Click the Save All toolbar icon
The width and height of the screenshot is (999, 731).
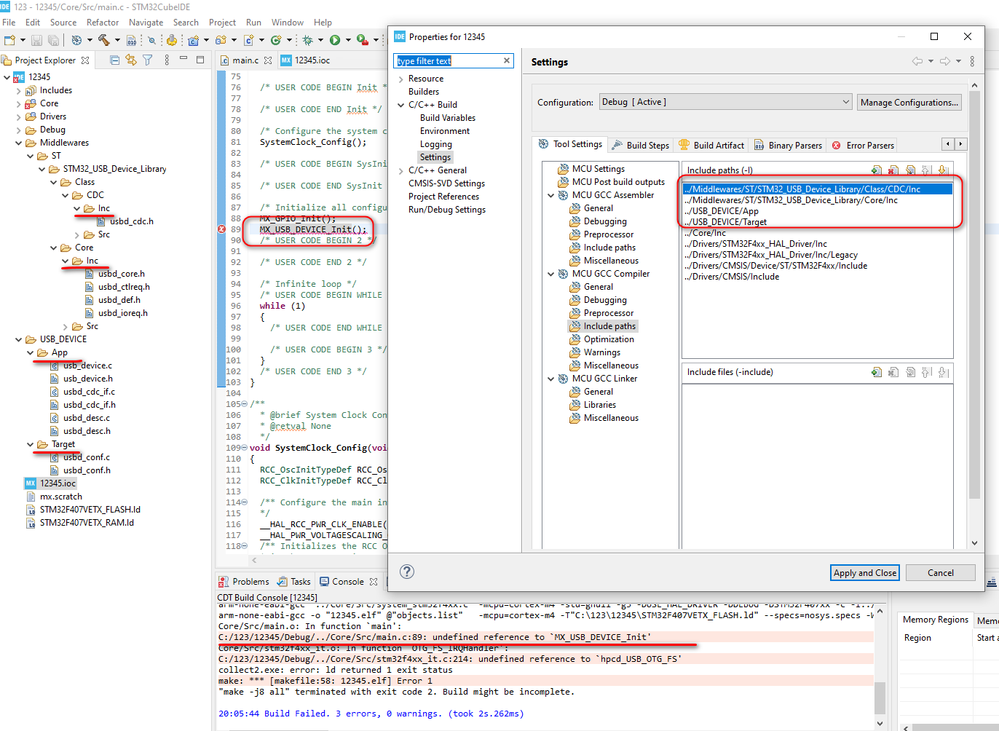(x=54, y=40)
